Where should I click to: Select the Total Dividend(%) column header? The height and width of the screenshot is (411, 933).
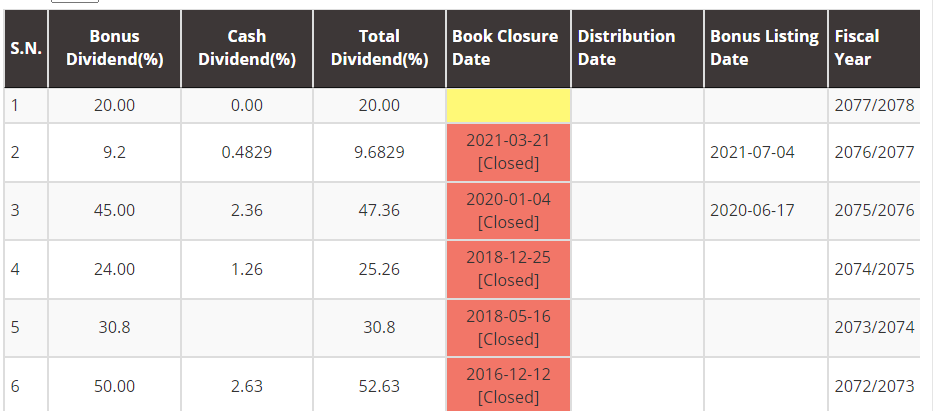click(379, 48)
